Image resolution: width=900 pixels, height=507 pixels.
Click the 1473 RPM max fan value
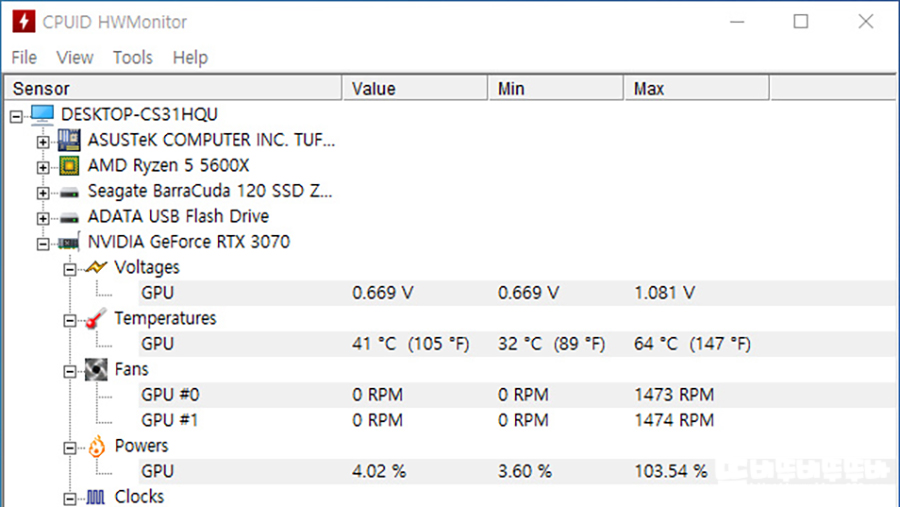[674, 395]
